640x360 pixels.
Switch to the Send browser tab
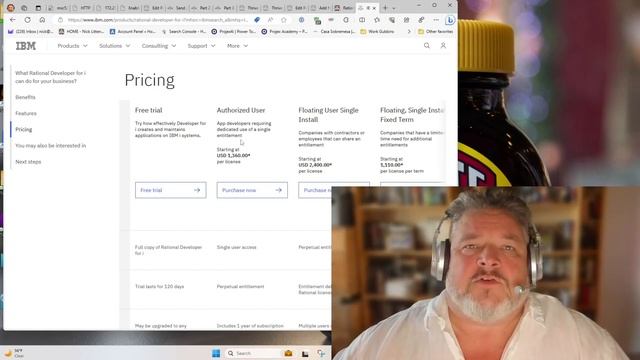click(178, 8)
